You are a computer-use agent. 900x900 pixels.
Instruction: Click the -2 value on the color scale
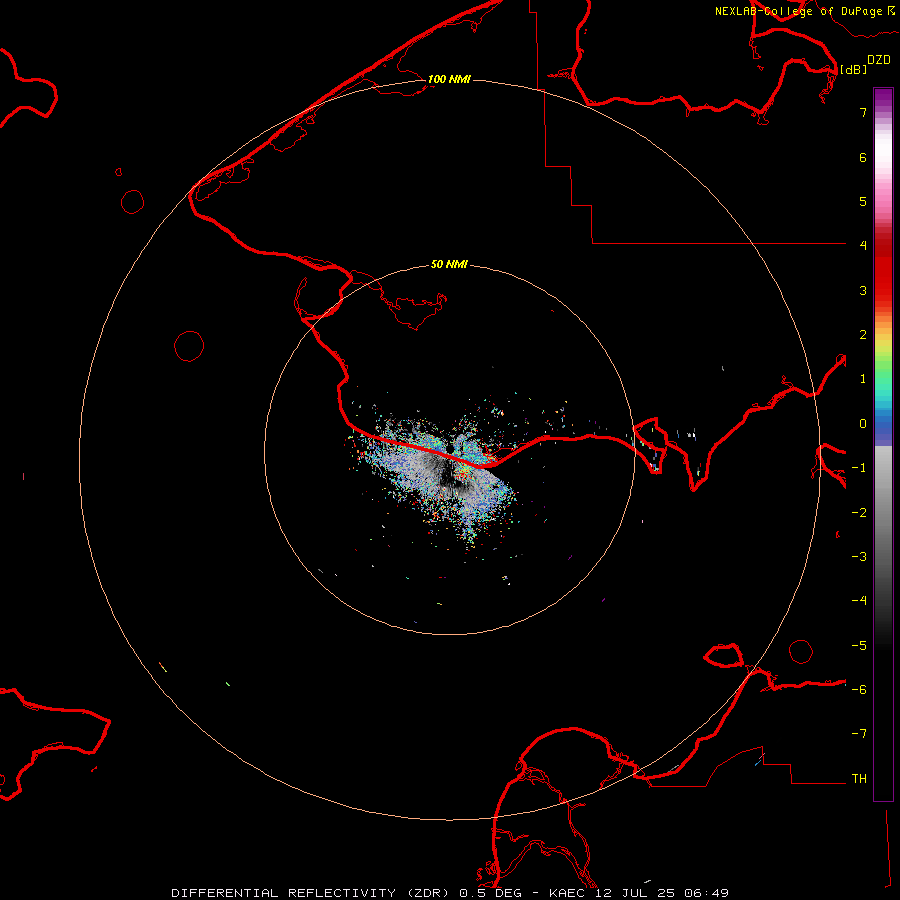click(859, 513)
